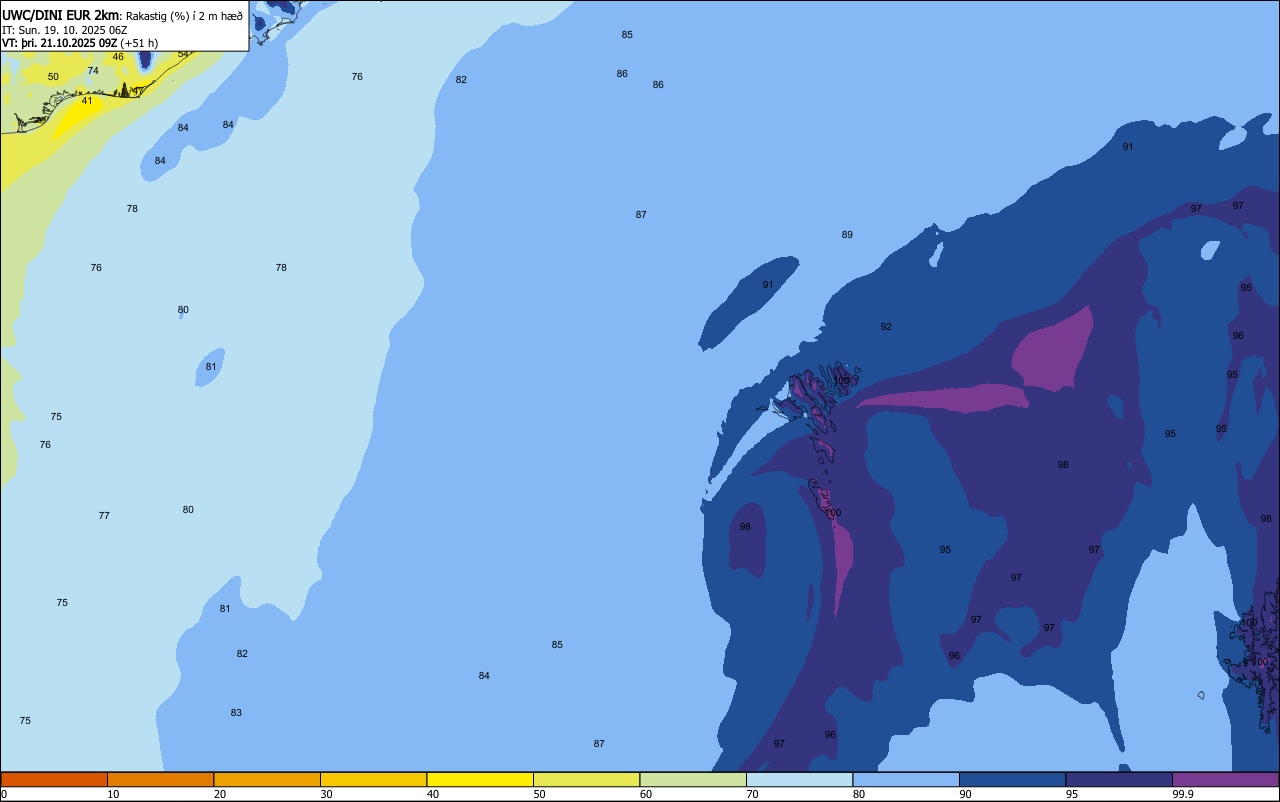This screenshot has height=802, width=1280.
Task: Click the '60' legend tick label
Action: (645, 794)
